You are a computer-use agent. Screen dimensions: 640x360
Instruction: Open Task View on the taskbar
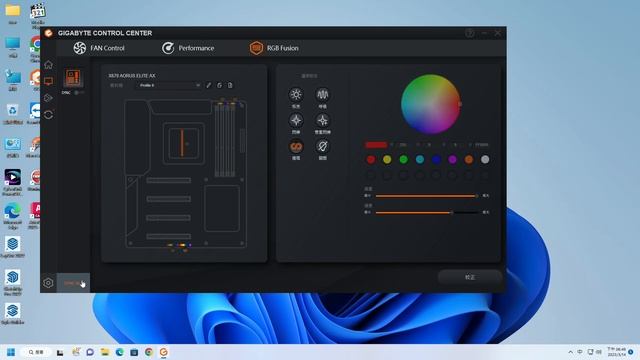pos(60,352)
